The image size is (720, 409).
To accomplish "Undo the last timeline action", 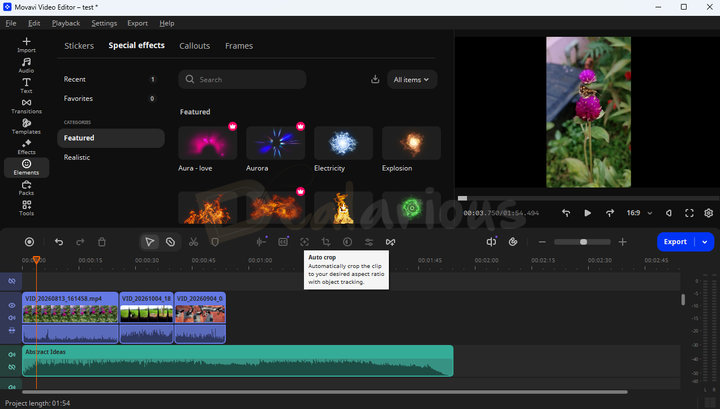I will click(x=59, y=242).
